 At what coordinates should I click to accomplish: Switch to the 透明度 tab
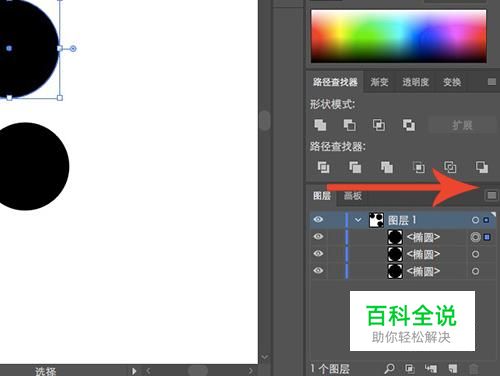tap(415, 82)
